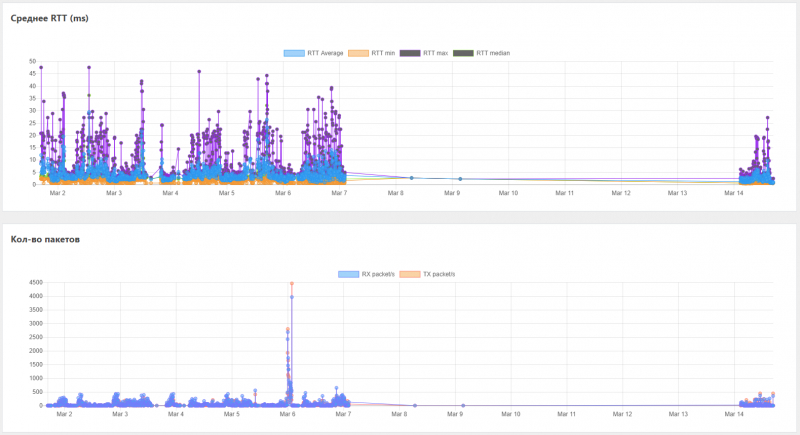
Task: Click the blue RTT Average color swatch
Action: point(294,53)
